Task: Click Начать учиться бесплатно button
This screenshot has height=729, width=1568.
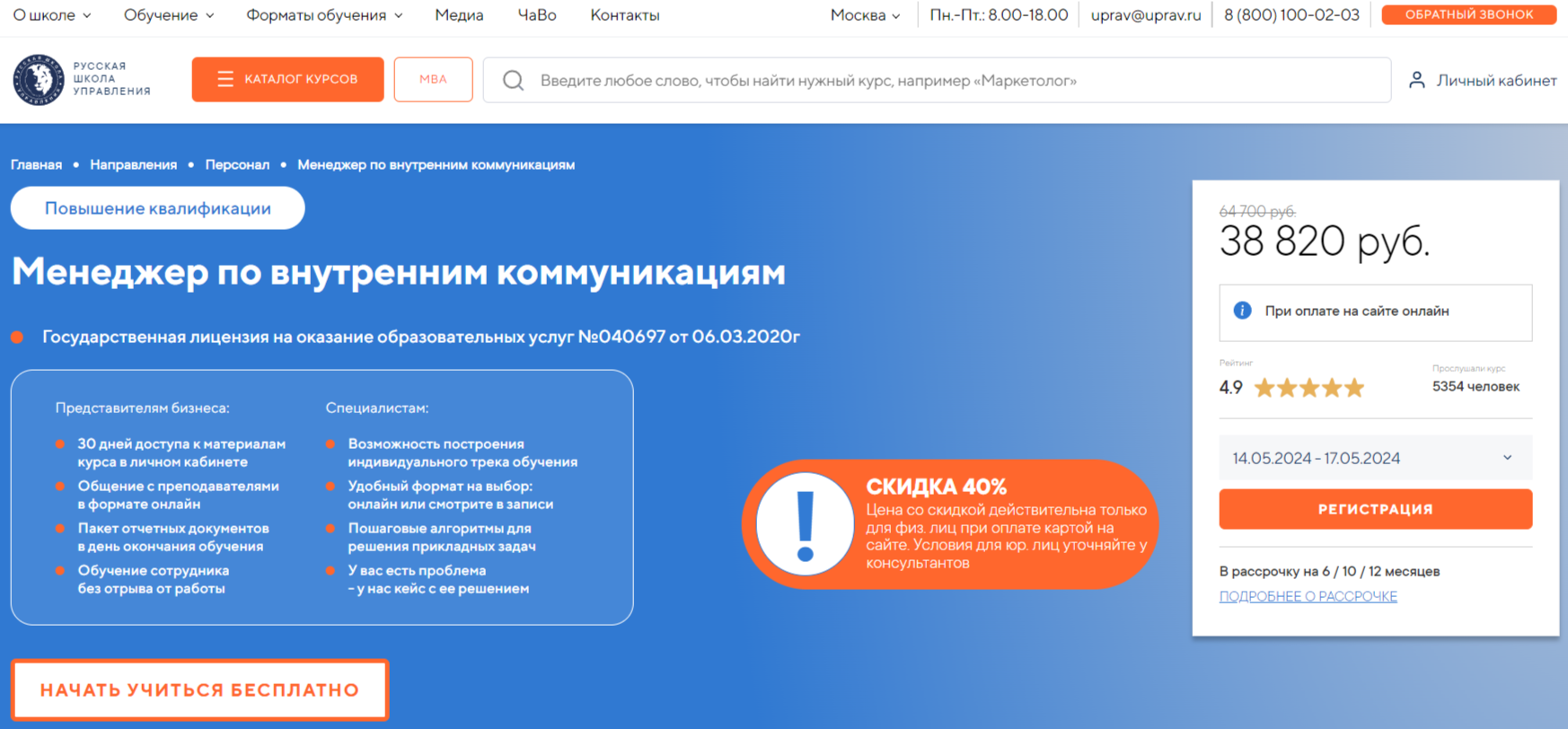Action: click(199, 689)
